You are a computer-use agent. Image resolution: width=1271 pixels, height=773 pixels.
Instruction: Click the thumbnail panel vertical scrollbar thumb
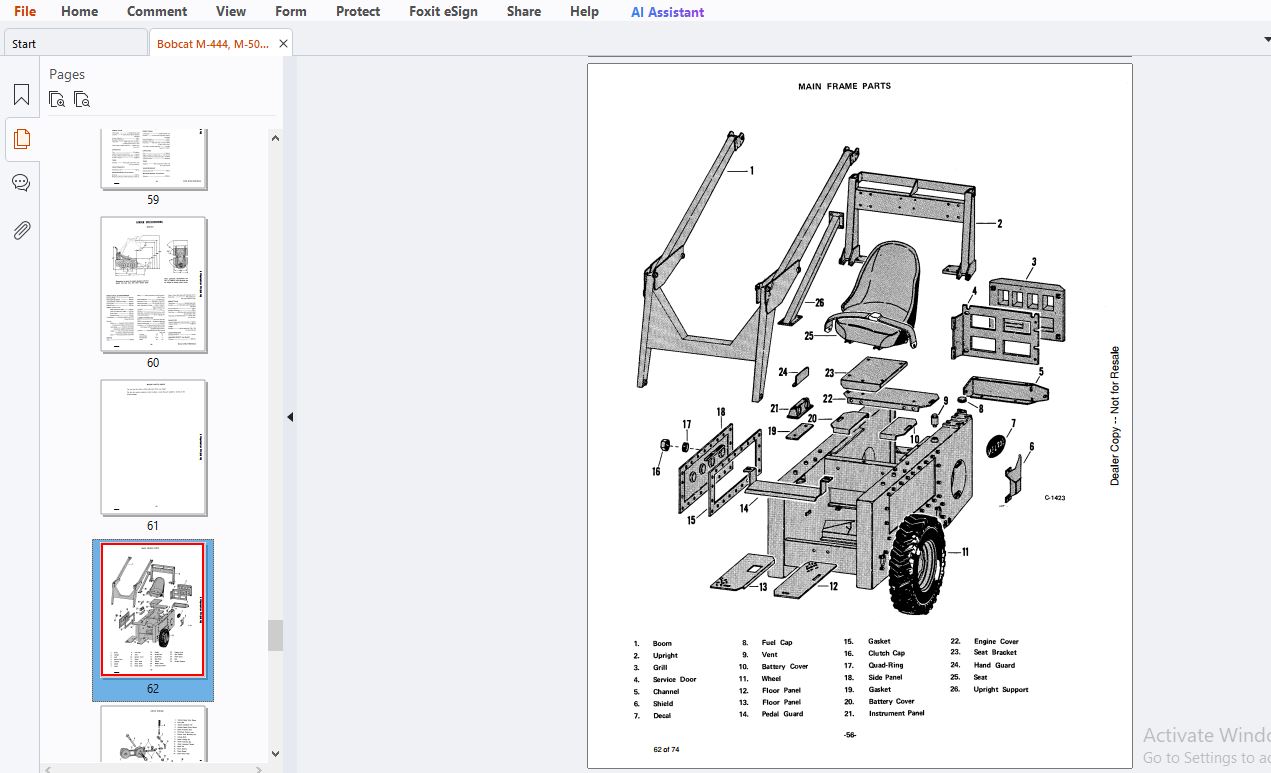click(x=275, y=635)
